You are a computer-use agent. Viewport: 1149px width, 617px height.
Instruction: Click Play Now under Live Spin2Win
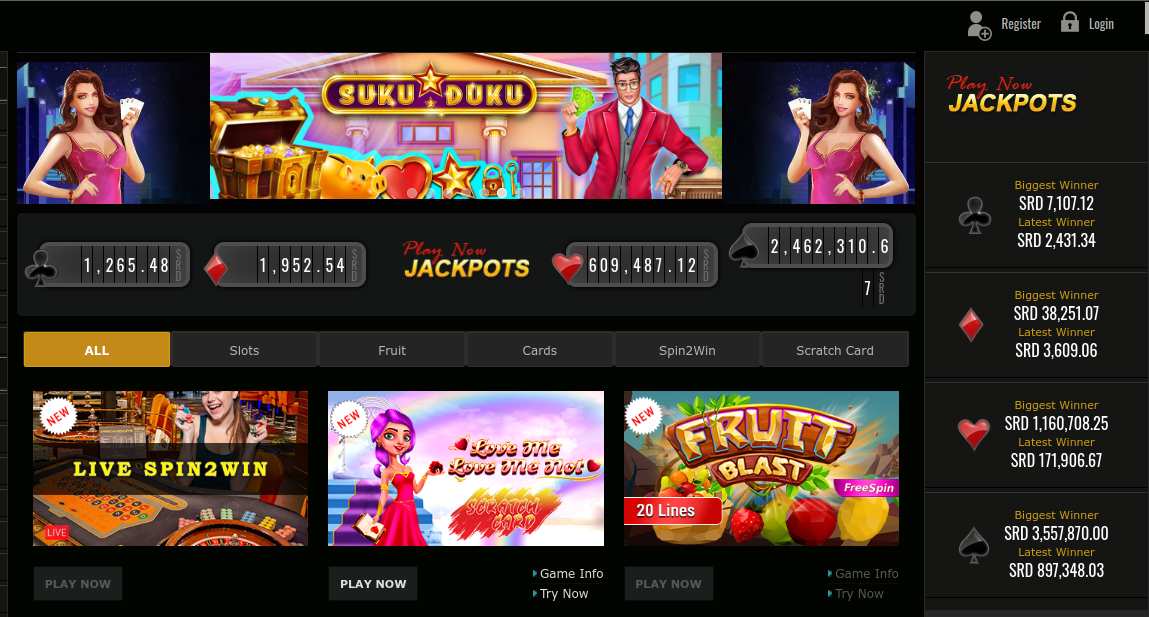point(78,583)
